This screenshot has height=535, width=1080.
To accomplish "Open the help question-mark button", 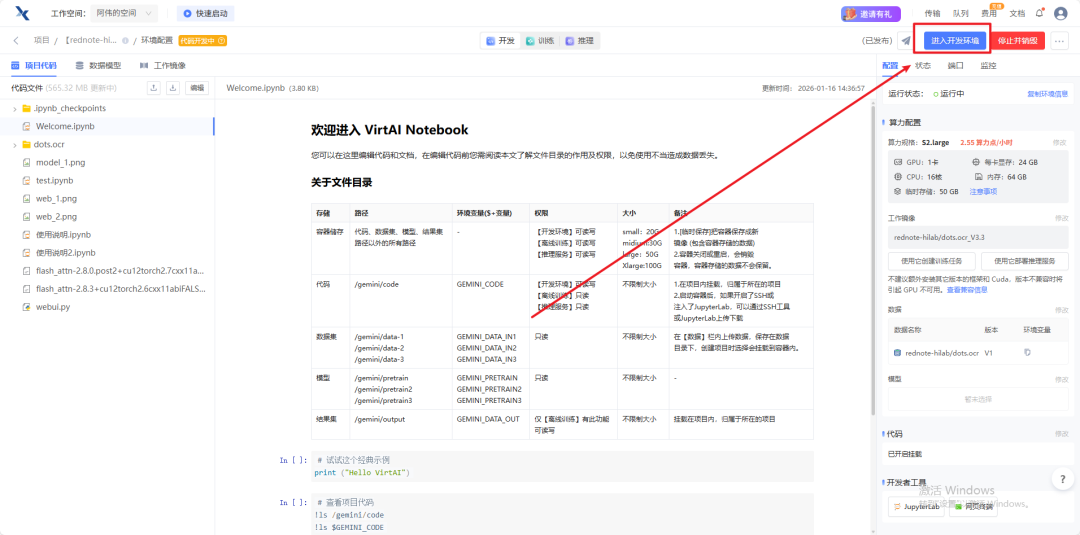I will (x=1063, y=478).
